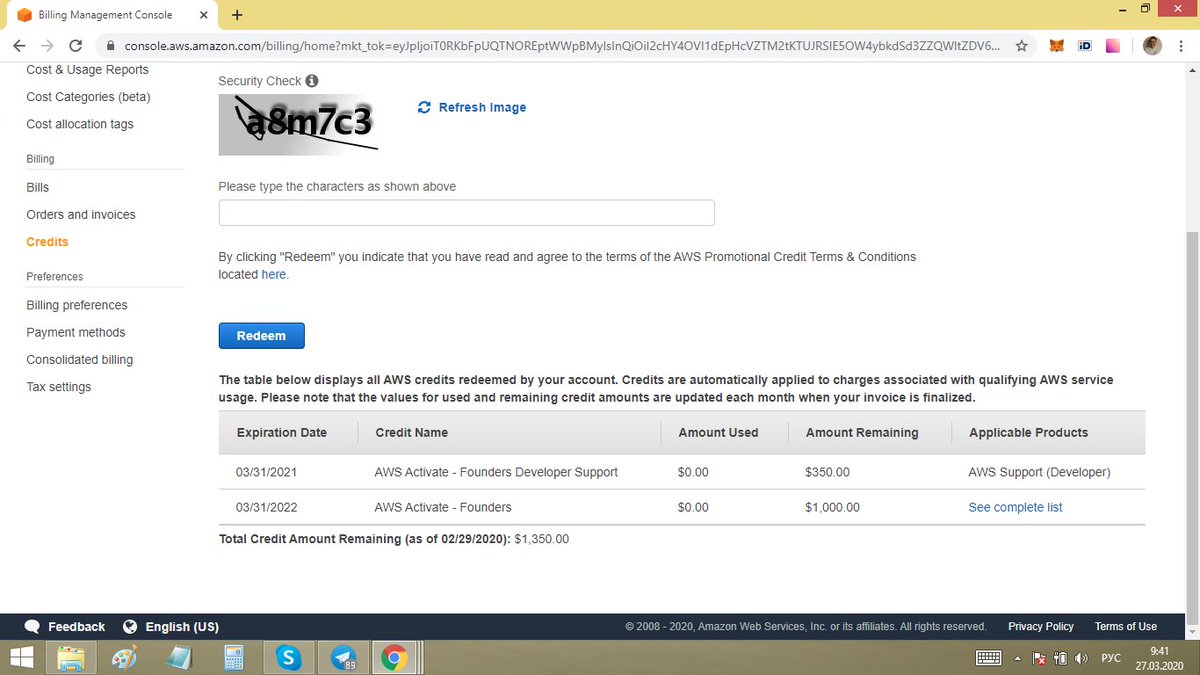
Task: View site info via the padlock icon
Action: (109, 46)
